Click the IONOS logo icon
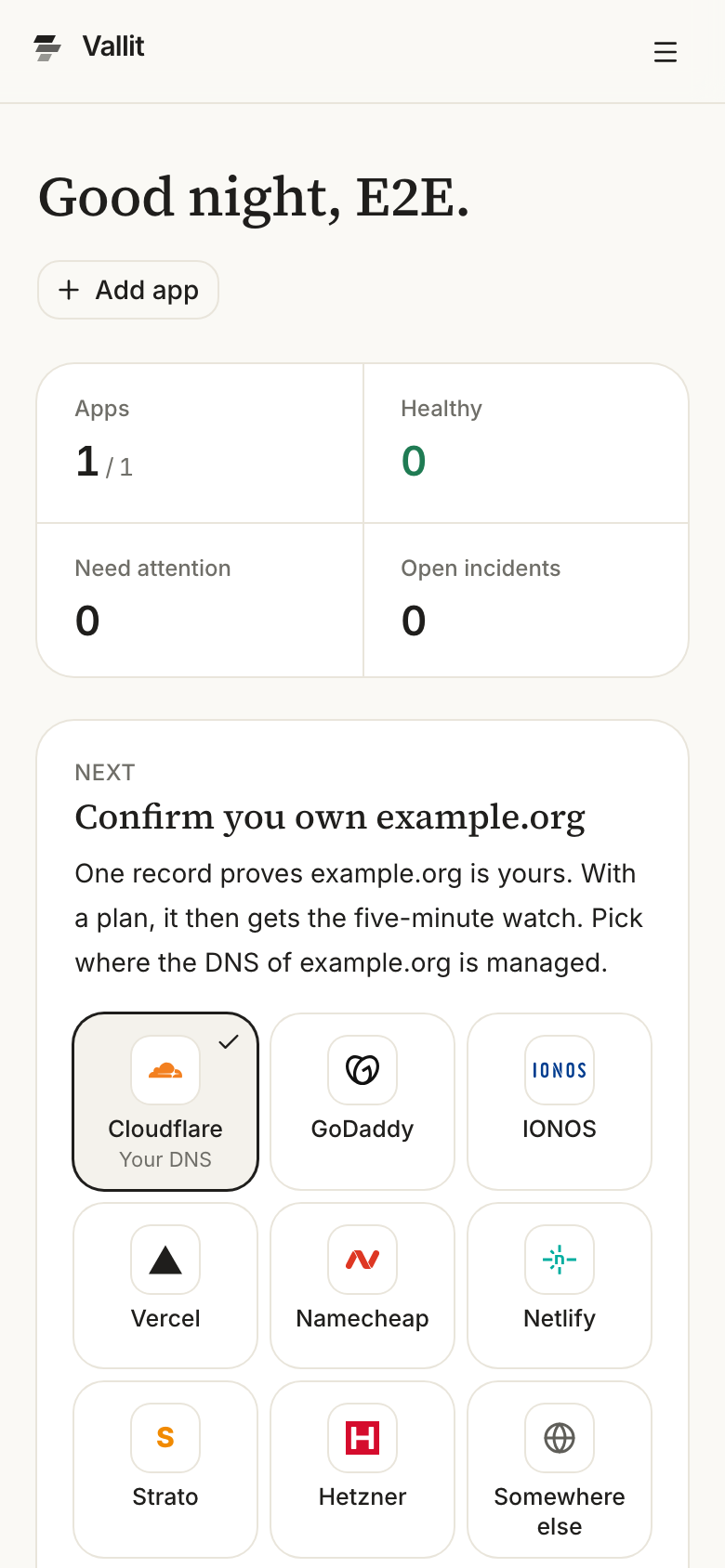Screen dimensions: 725x1568 560,1070
